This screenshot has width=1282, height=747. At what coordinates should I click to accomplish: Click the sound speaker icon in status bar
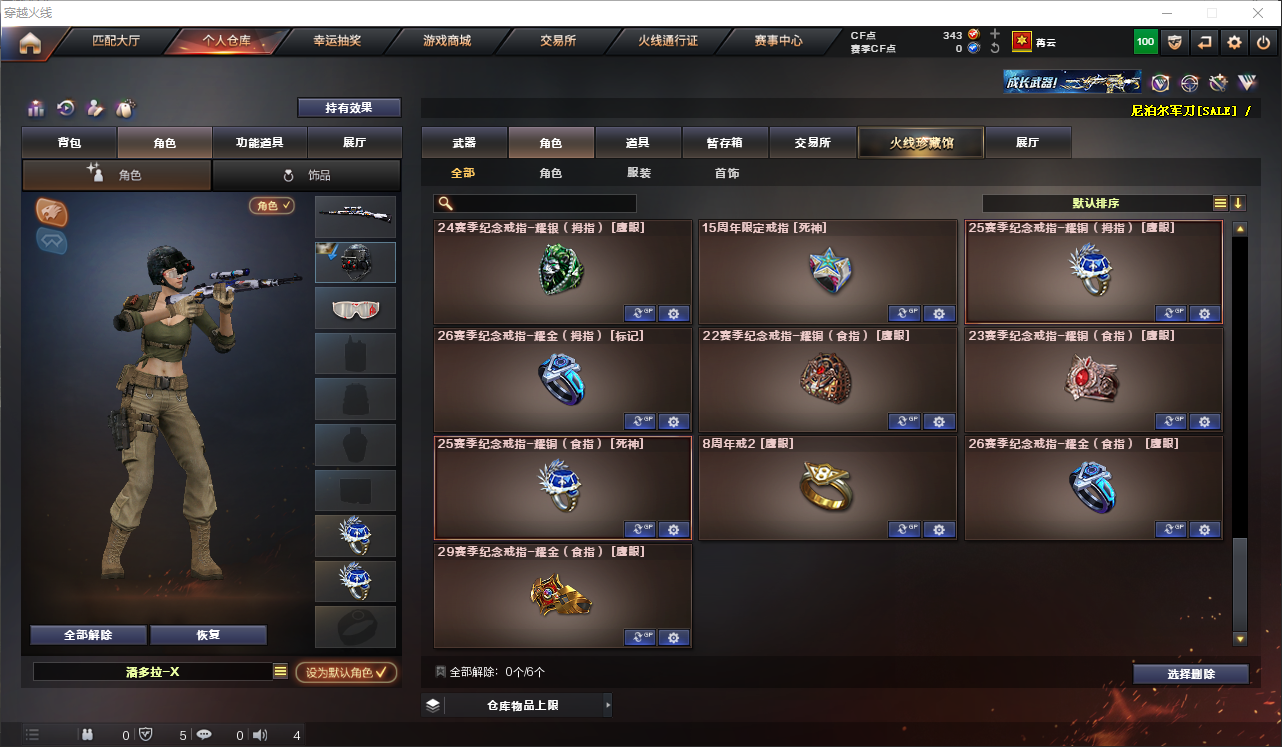(x=260, y=735)
